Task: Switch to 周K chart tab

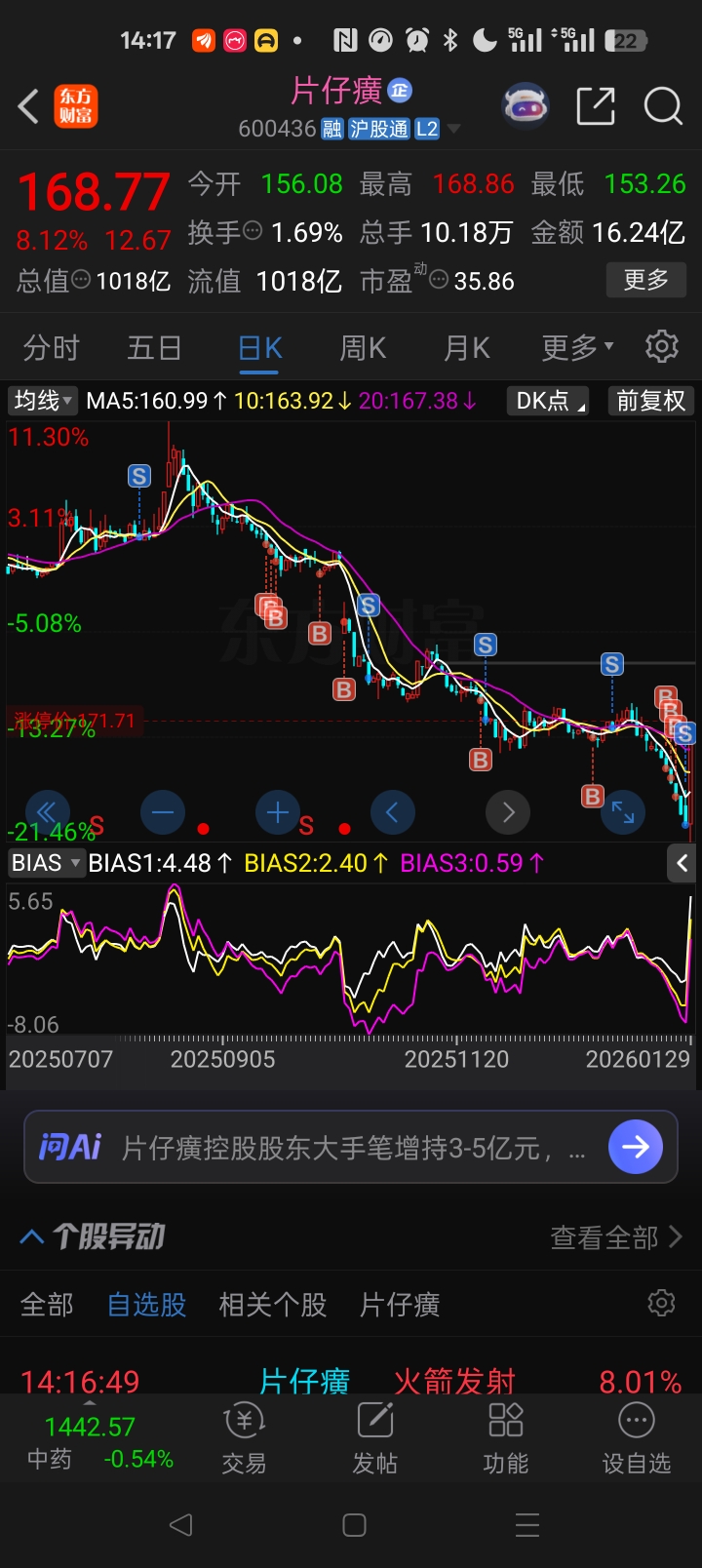Action: click(363, 348)
